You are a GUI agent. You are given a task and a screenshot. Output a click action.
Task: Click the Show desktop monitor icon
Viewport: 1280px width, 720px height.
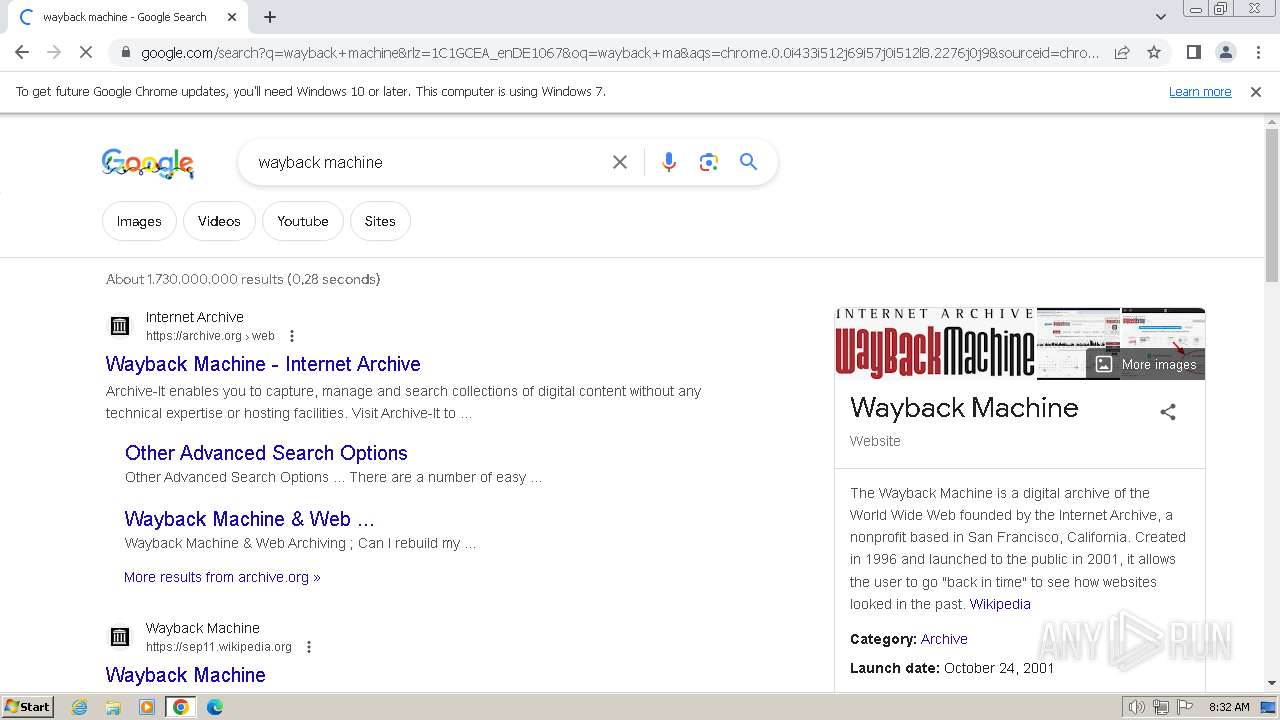[x=1268, y=707]
